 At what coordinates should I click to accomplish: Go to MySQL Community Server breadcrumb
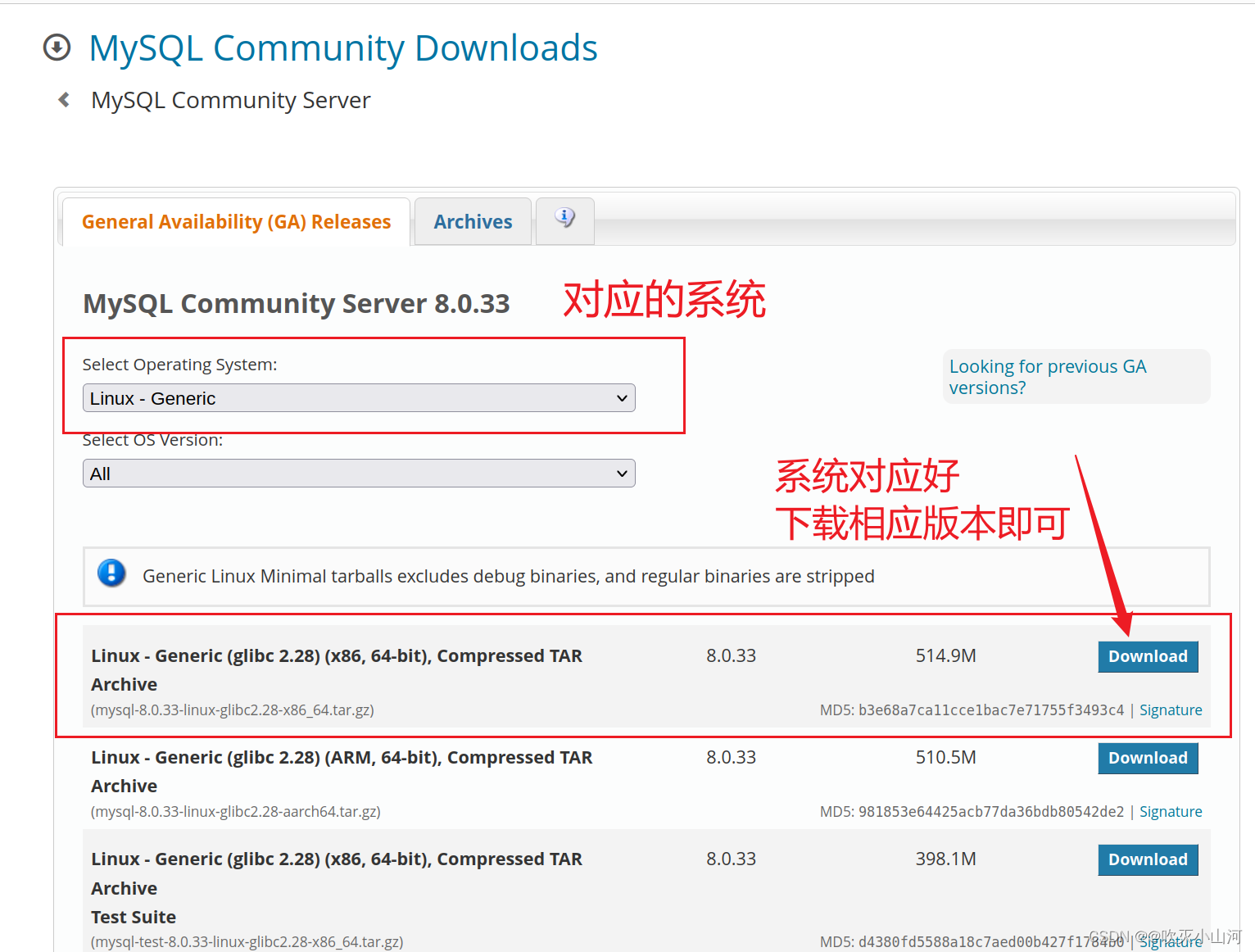tap(231, 100)
